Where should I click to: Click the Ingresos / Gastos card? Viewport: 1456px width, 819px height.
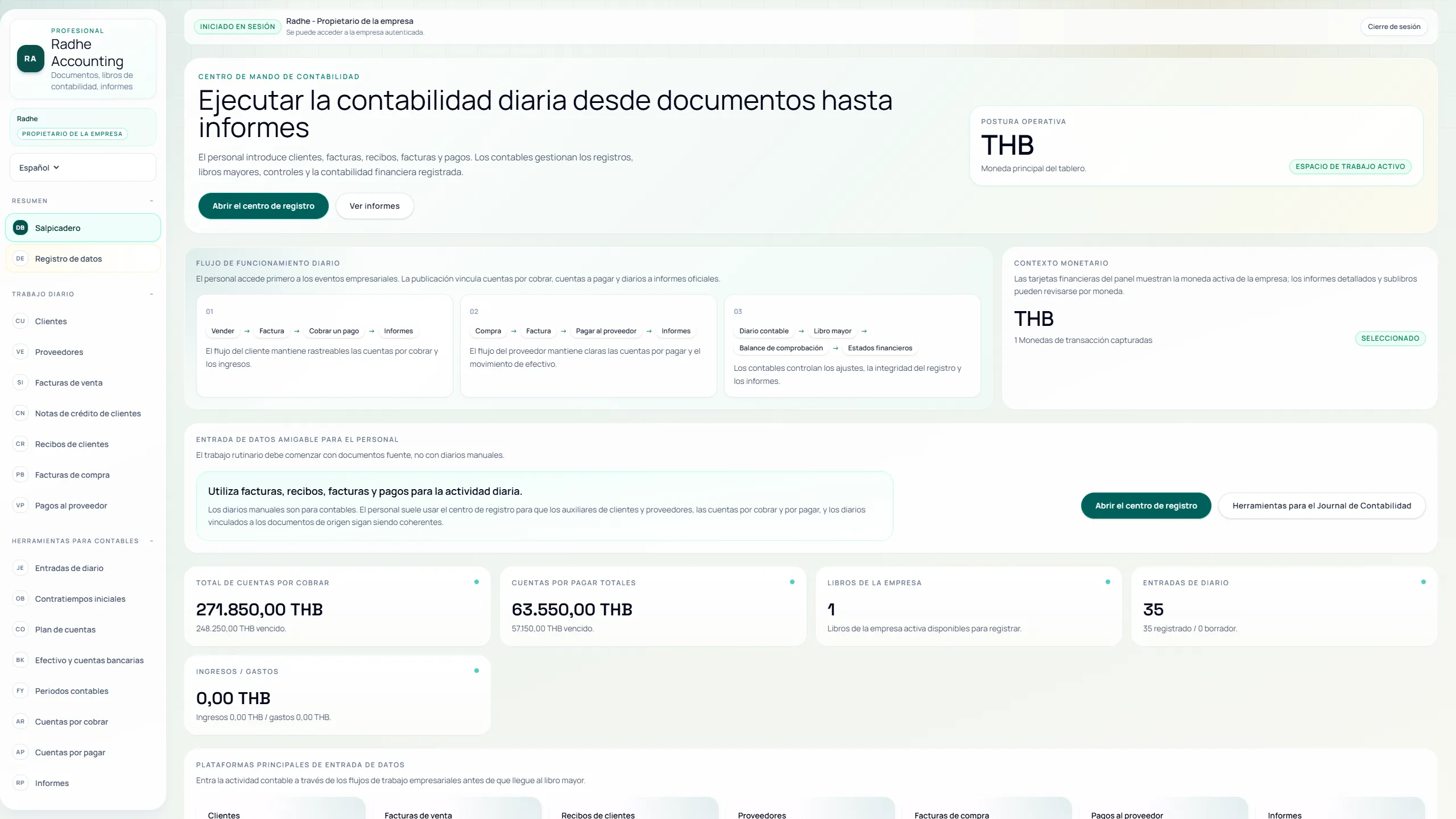coord(337,695)
